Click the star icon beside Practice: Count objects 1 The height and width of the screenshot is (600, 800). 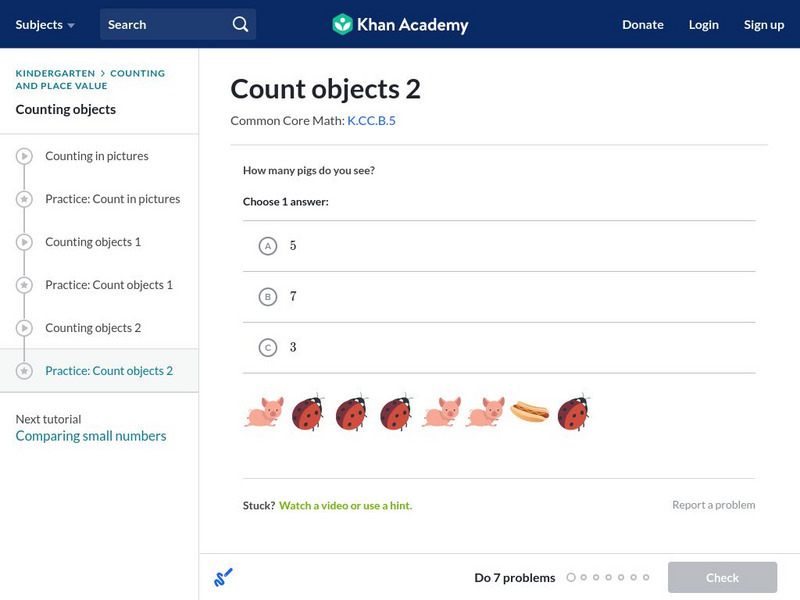24,286
